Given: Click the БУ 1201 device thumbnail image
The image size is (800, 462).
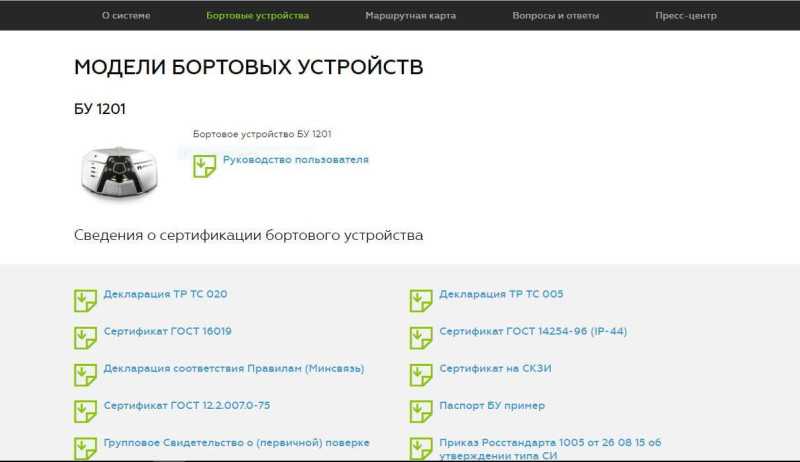Looking at the screenshot, I should point(120,172).
